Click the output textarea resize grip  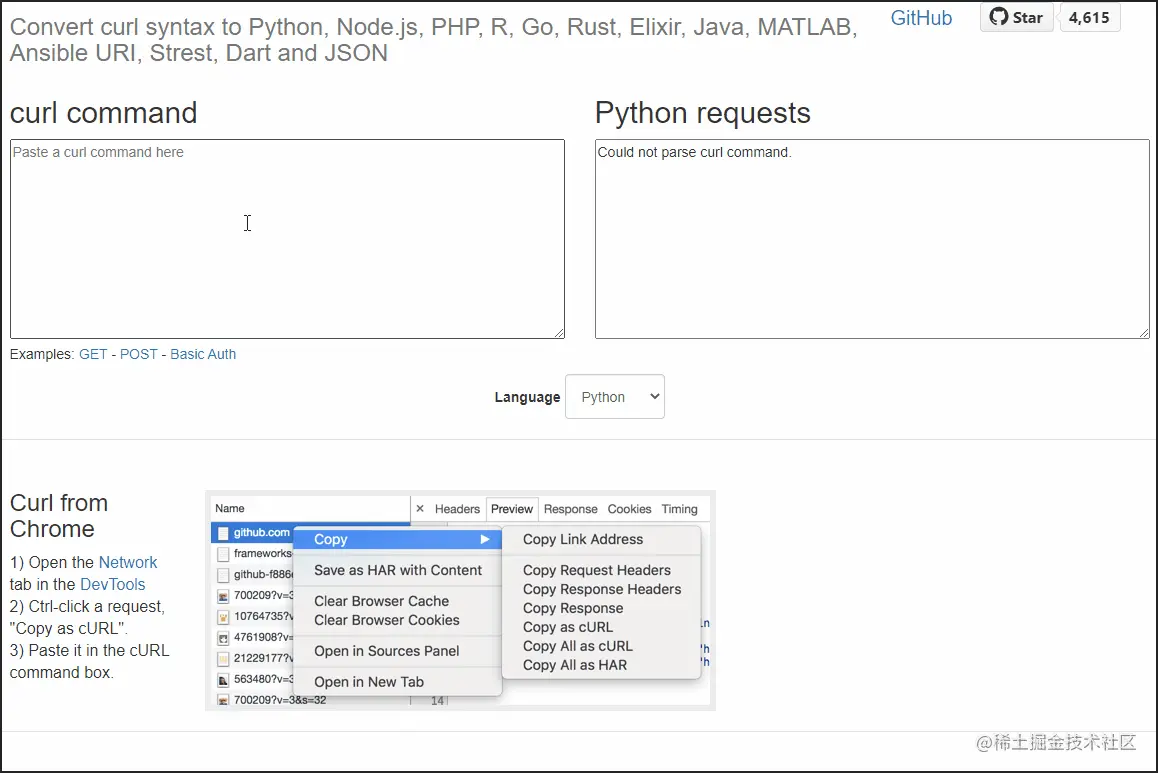pos(1144,333)
